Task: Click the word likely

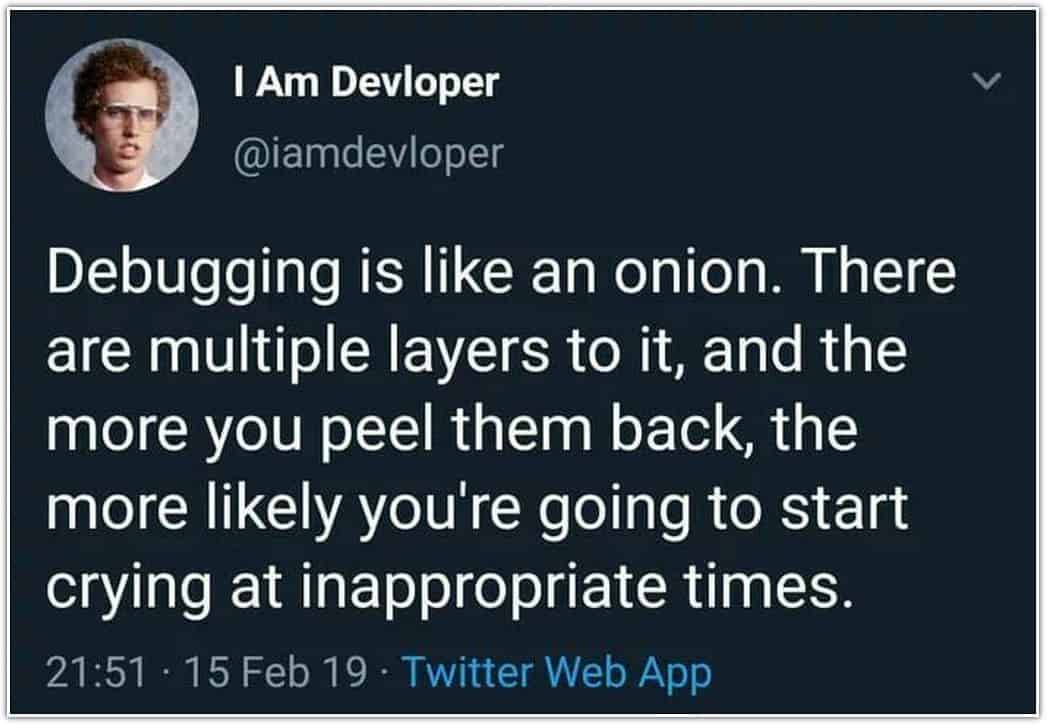Action: [274, 509]
